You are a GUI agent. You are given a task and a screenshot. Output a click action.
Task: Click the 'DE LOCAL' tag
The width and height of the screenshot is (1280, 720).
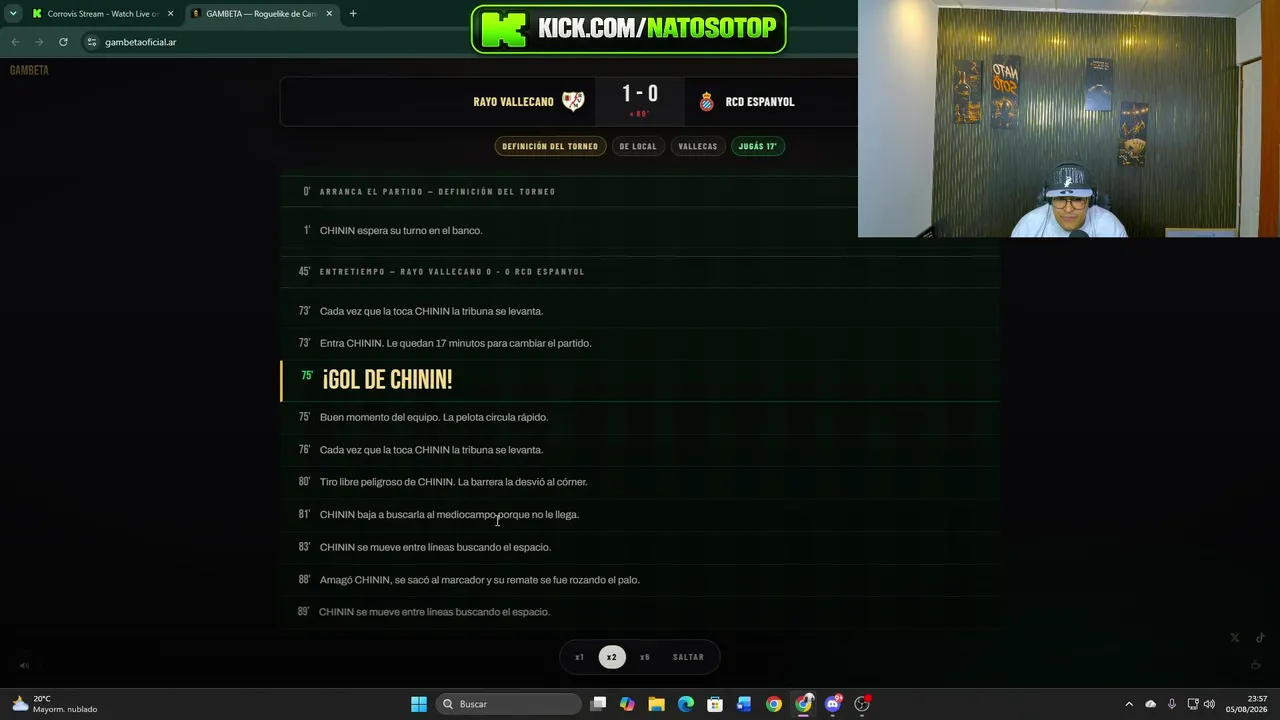(638, 146)
